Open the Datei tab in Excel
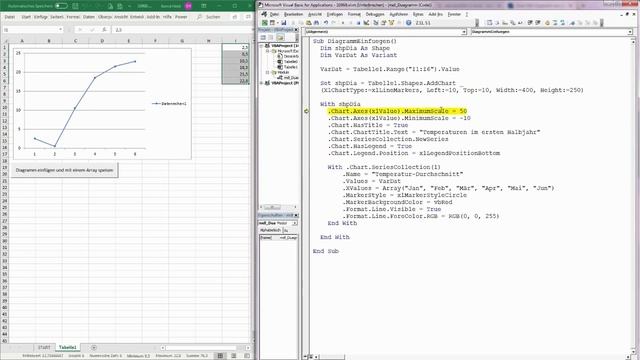640x360 pixels. 10,17
